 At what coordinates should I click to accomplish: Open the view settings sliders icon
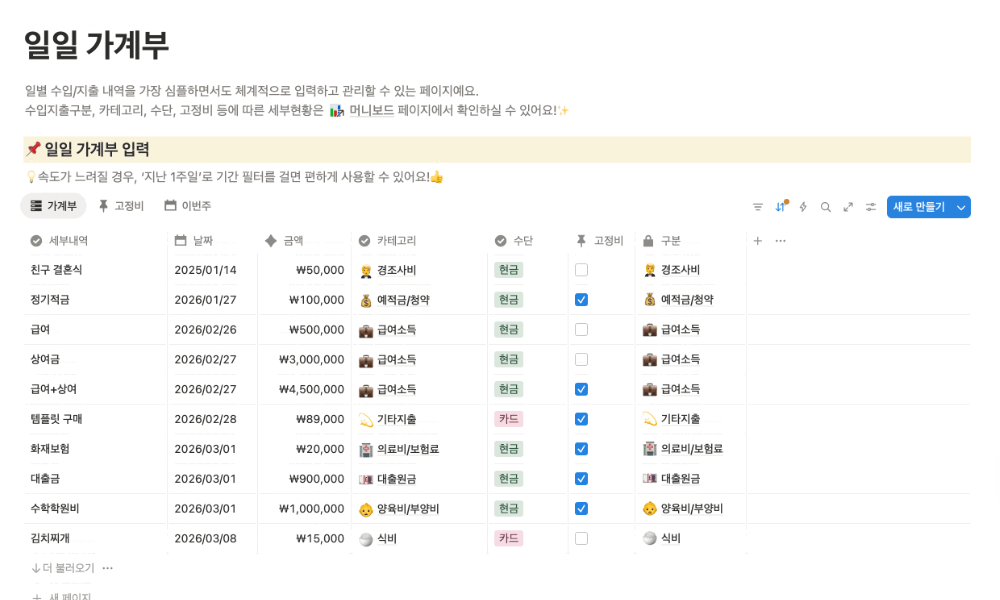pos(871,207)
